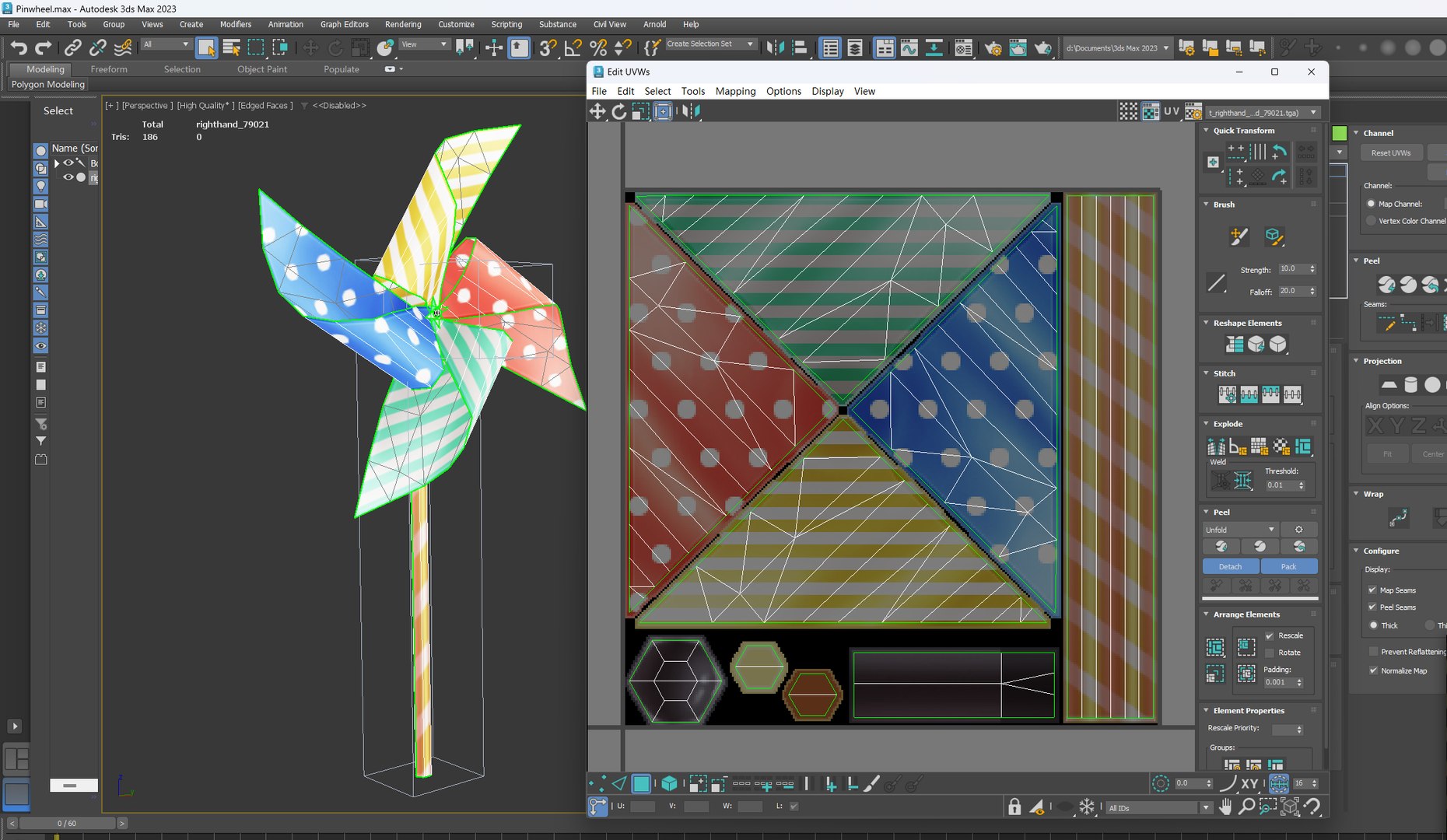Screen dimensions: 1447x840
Task: Open Rendering menu in 3ds Max
Action: pyautogui.click(x=403, y=24)
